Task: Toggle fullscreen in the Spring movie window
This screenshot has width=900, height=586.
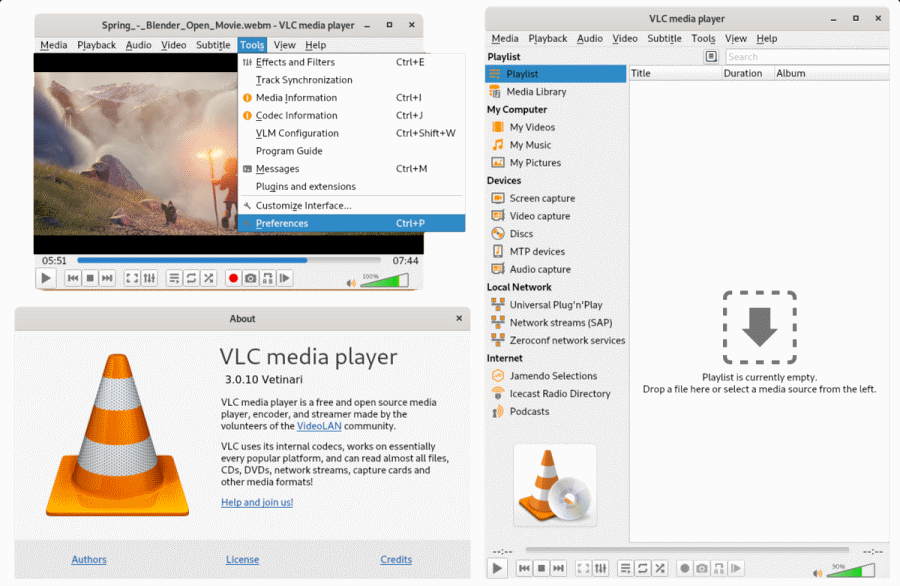Action: 132,278
